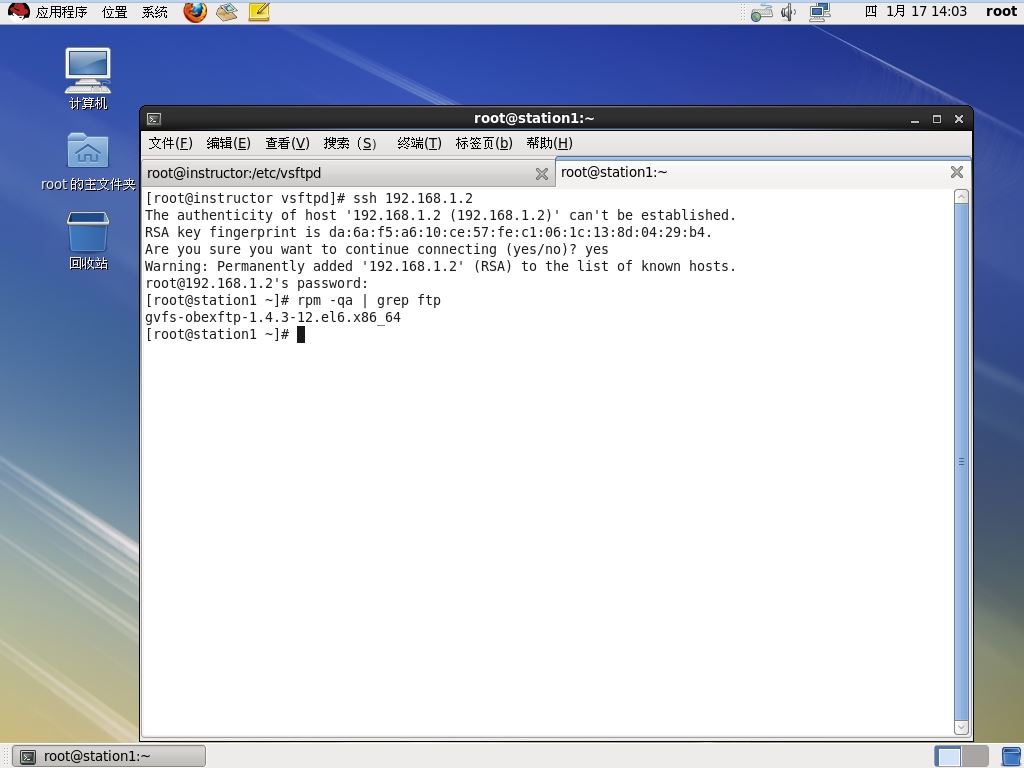Click the 'Permanently added' warning line
Image resolution: width=1024 pixels, height=768 pixels.
(x=440, y=266)
